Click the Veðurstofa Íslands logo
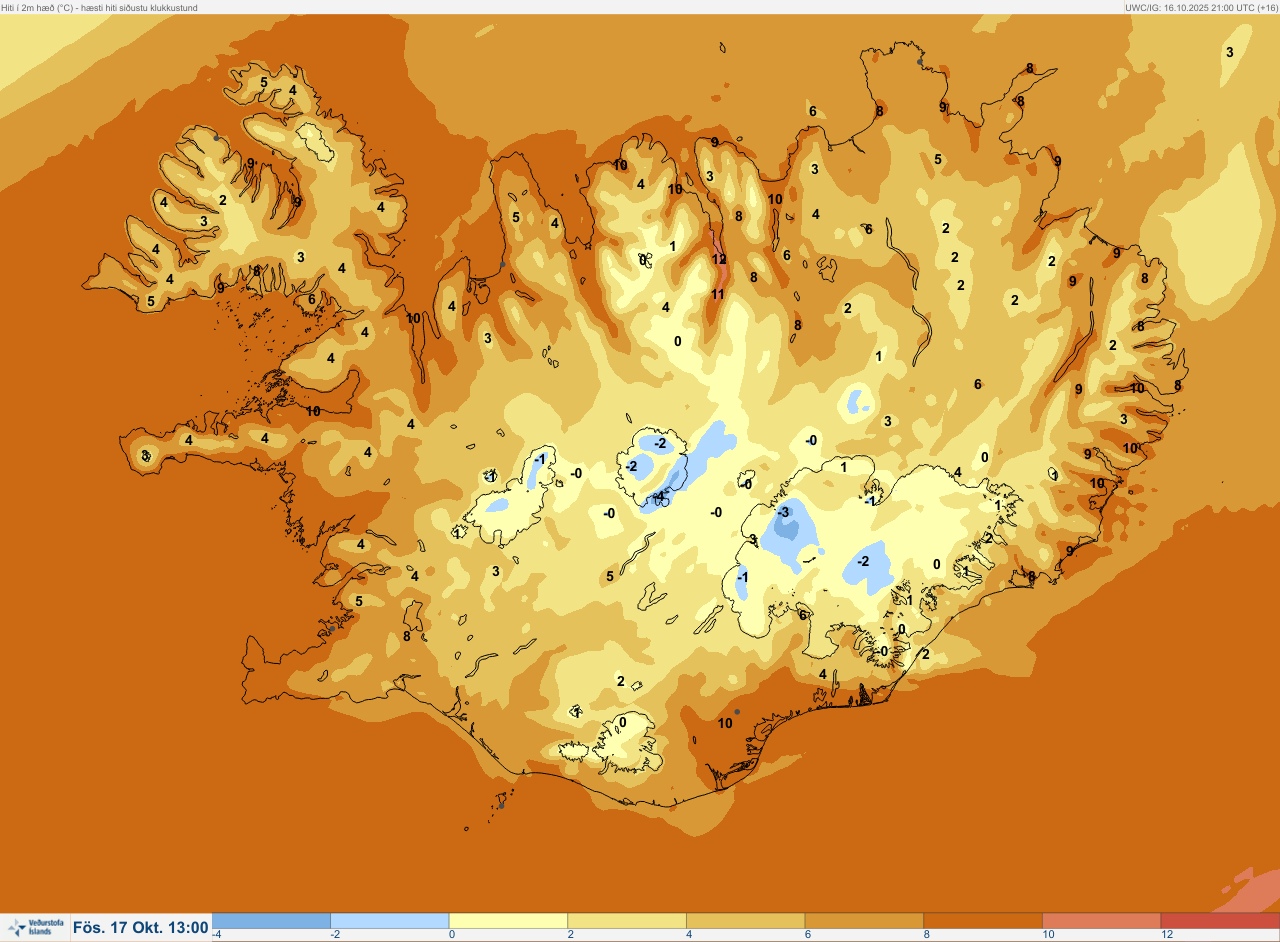1280x942 pixels. (x=34, y=928)
